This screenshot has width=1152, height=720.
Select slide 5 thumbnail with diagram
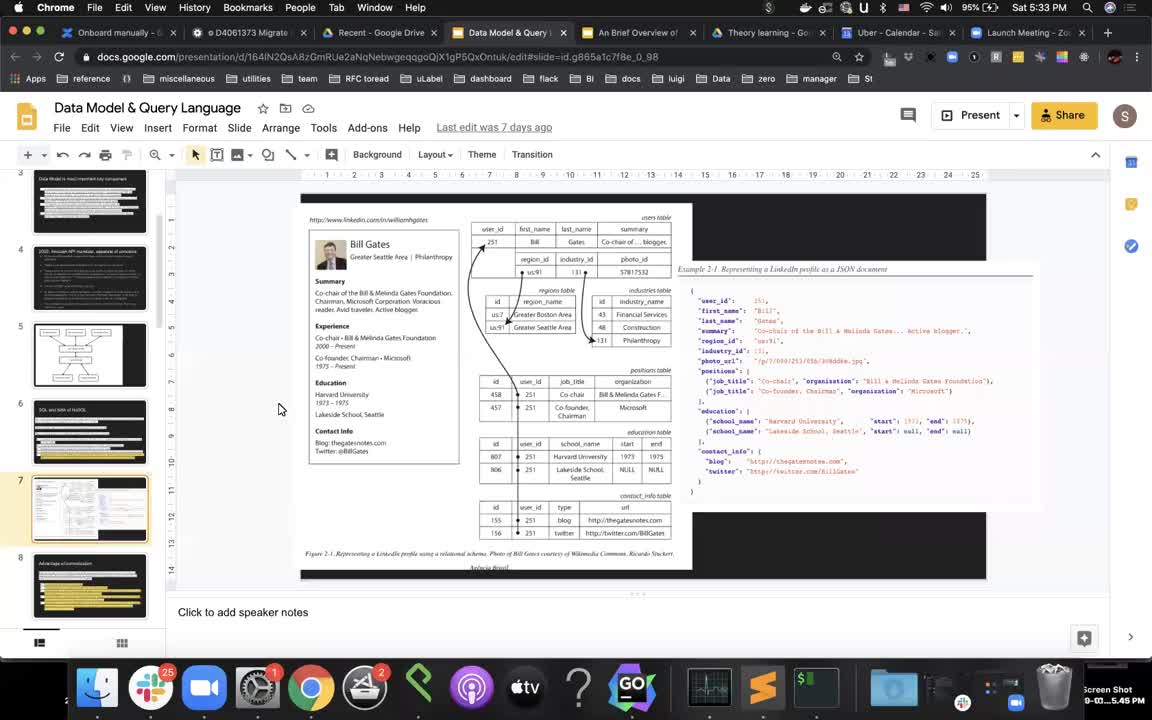(90, 355)
